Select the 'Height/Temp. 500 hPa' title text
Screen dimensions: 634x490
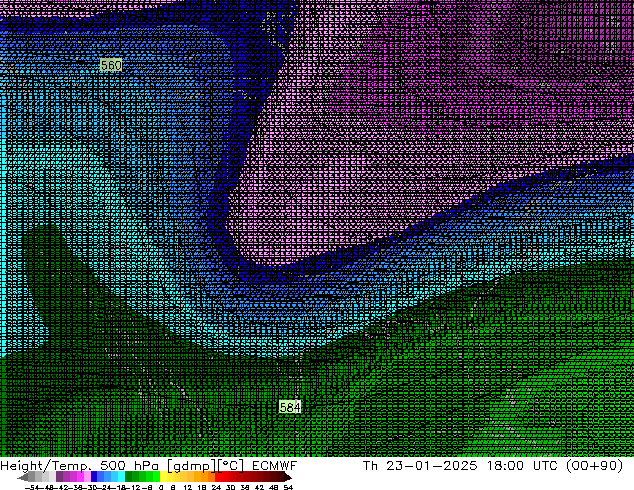(79, 466)
